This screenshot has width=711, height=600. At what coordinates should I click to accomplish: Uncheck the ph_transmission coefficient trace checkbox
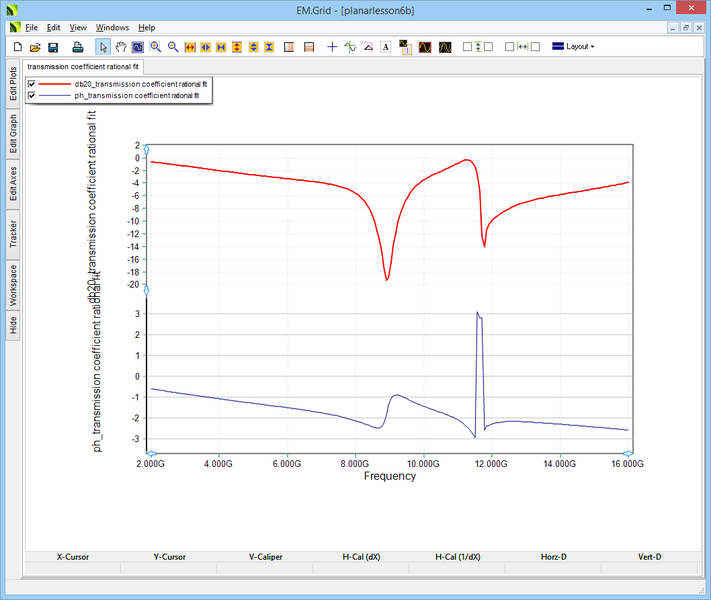coord(32,96)
